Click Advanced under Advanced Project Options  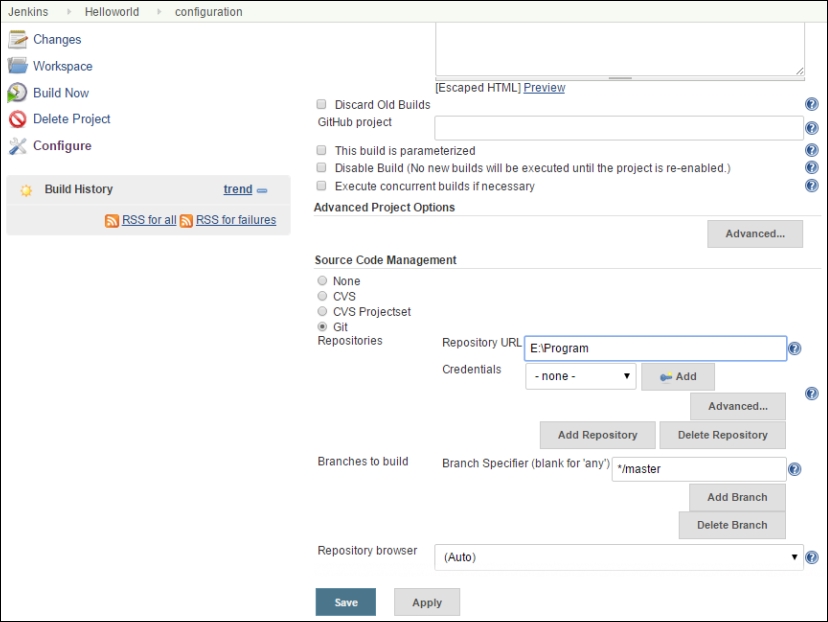click(x=755, y=234)
